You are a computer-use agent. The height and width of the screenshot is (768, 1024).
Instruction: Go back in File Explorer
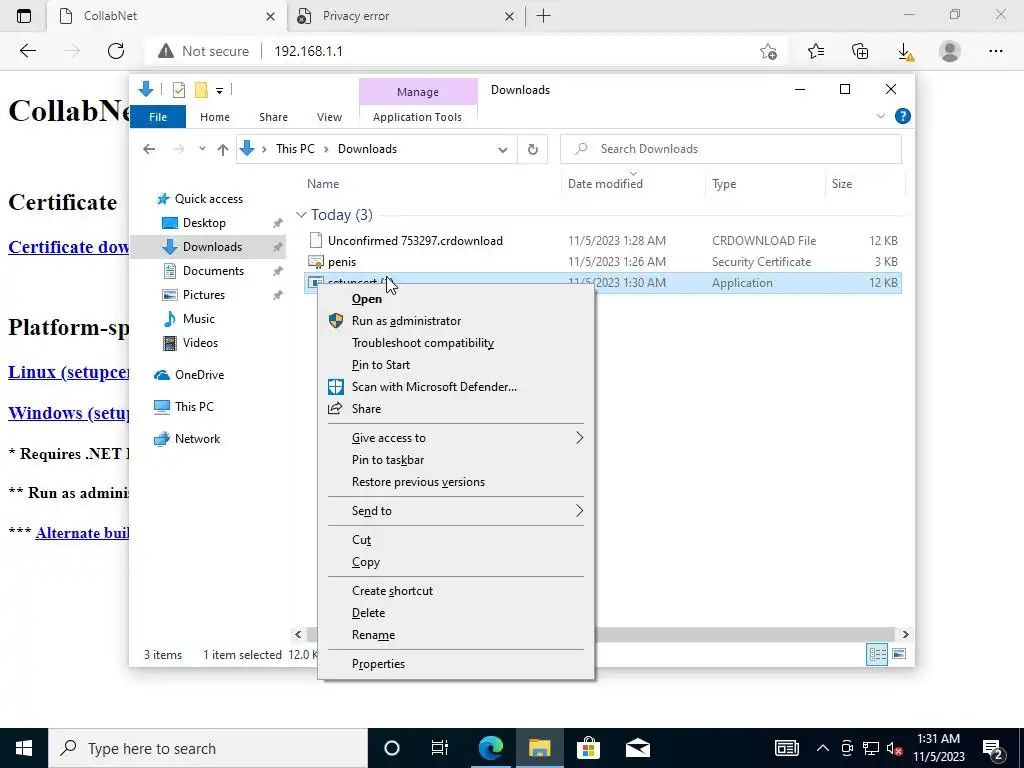[149, 149]
